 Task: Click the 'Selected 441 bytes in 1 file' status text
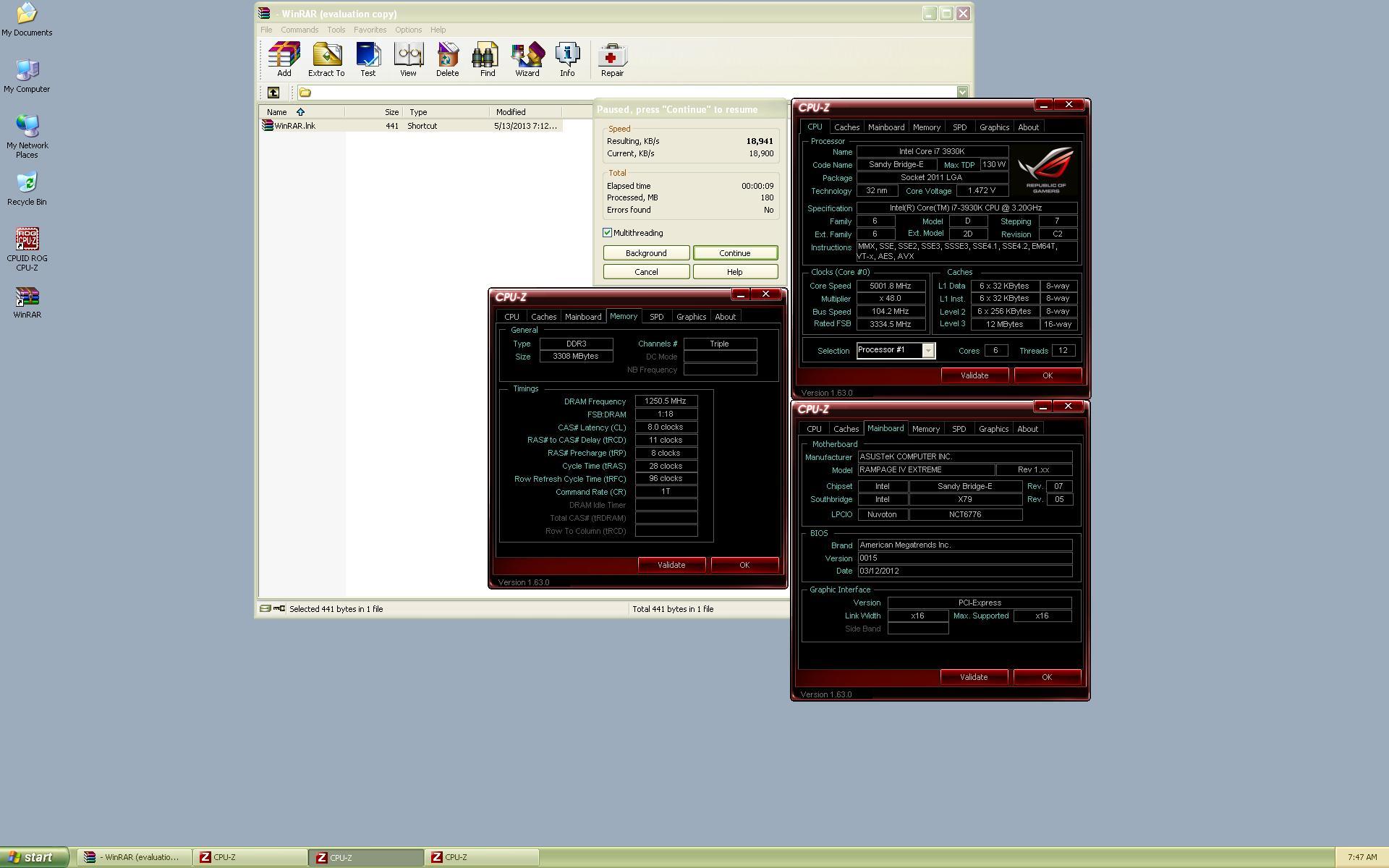336,609
